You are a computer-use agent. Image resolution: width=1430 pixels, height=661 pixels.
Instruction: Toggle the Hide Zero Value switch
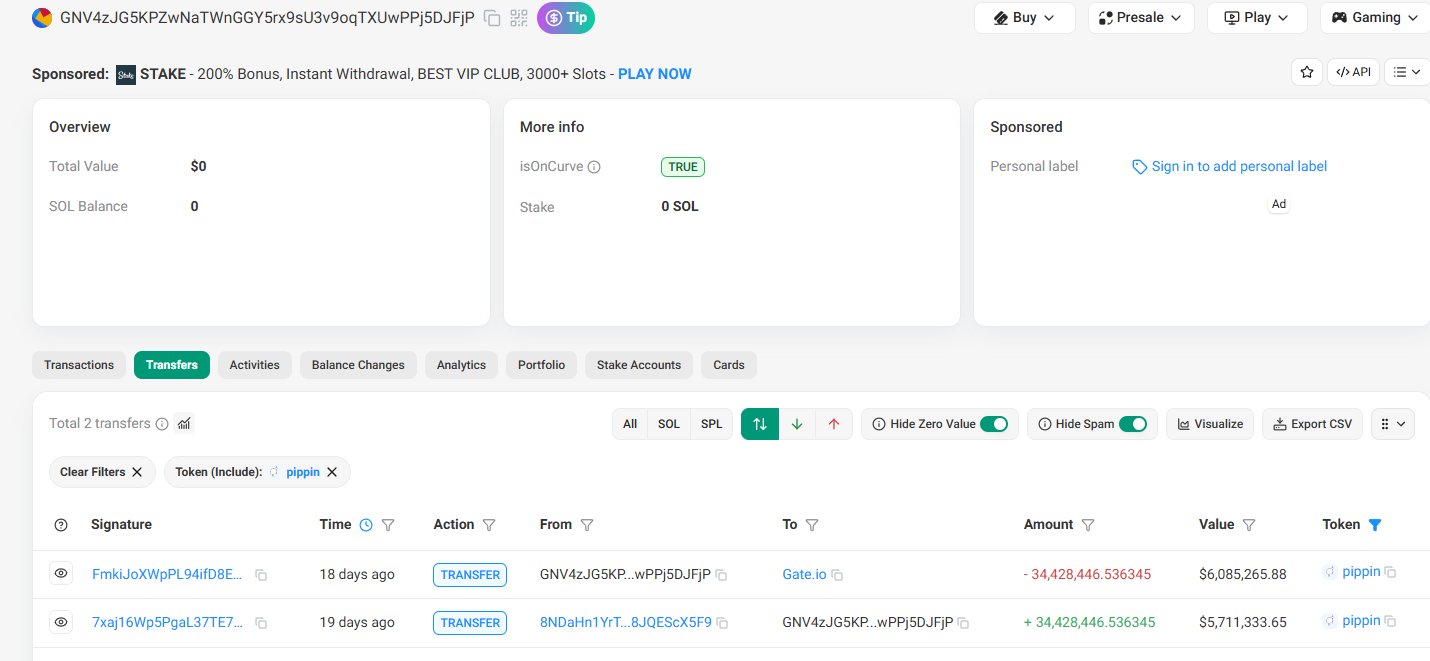pyautogui.click(x=993, y=424)
